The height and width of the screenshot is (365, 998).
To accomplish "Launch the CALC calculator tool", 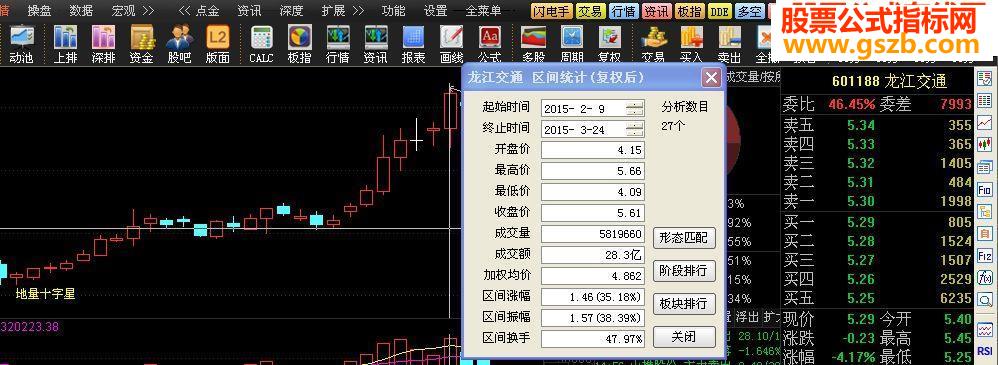I will pos(261,45).
